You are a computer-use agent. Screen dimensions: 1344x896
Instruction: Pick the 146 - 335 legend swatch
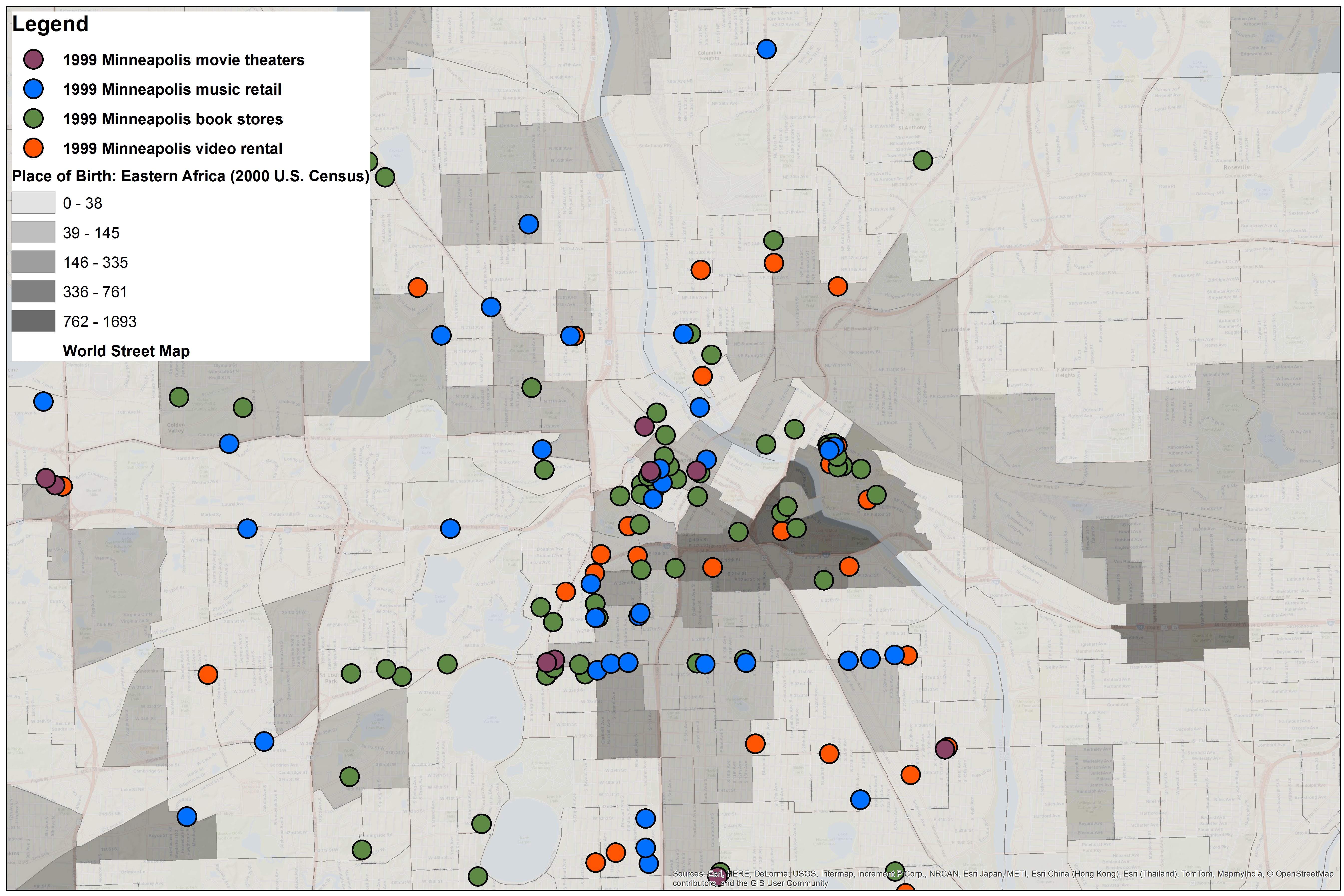tap(34, 262)
